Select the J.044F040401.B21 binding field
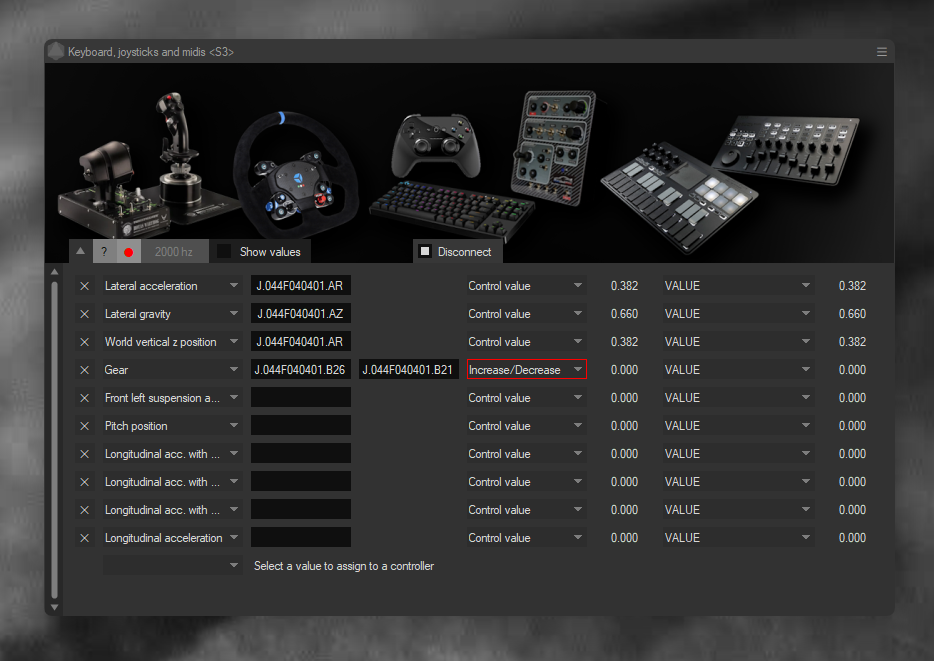The image size is (934, 661). pos(408,370)
